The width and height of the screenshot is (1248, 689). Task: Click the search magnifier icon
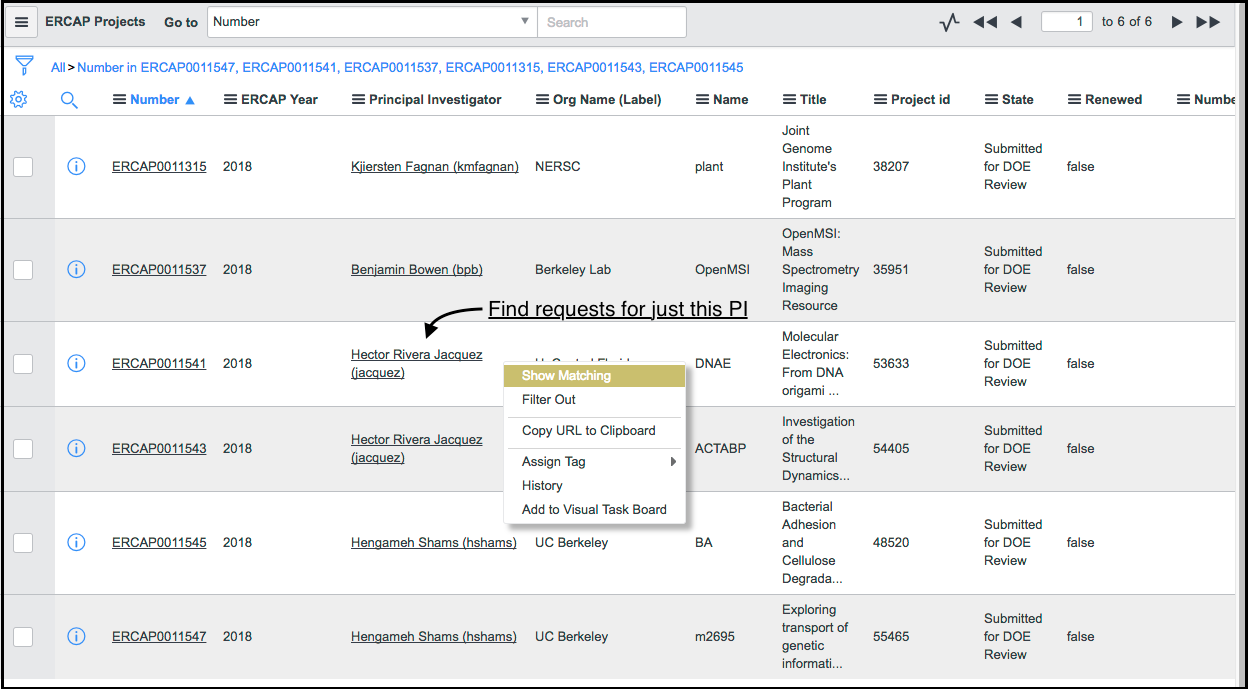66,100
